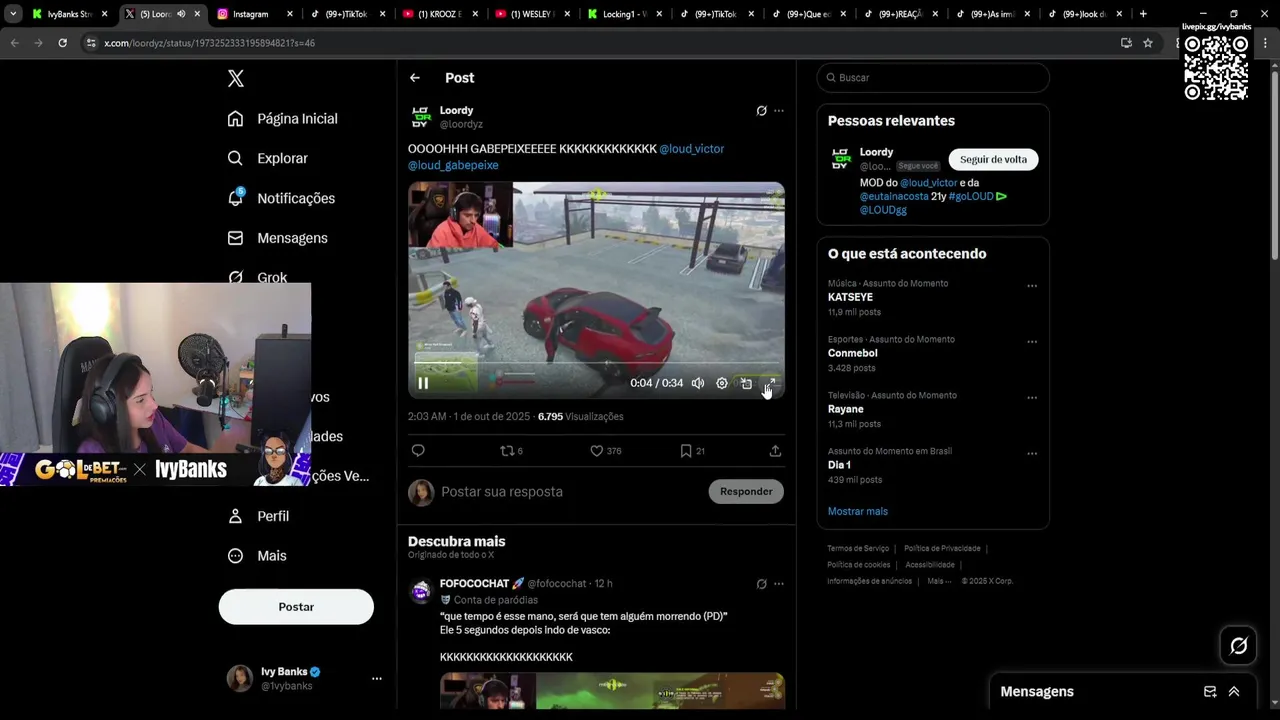Viewport: 1280px width, 720px height.
Task: Open Mensagens in the sidebar
Action: pyautogui.click(x=277, y=238)
